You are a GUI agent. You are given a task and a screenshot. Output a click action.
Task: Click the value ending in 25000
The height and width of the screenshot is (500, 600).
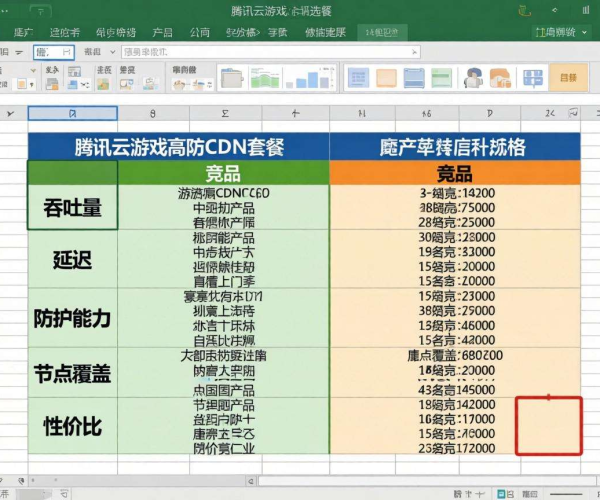pos(457,222)
